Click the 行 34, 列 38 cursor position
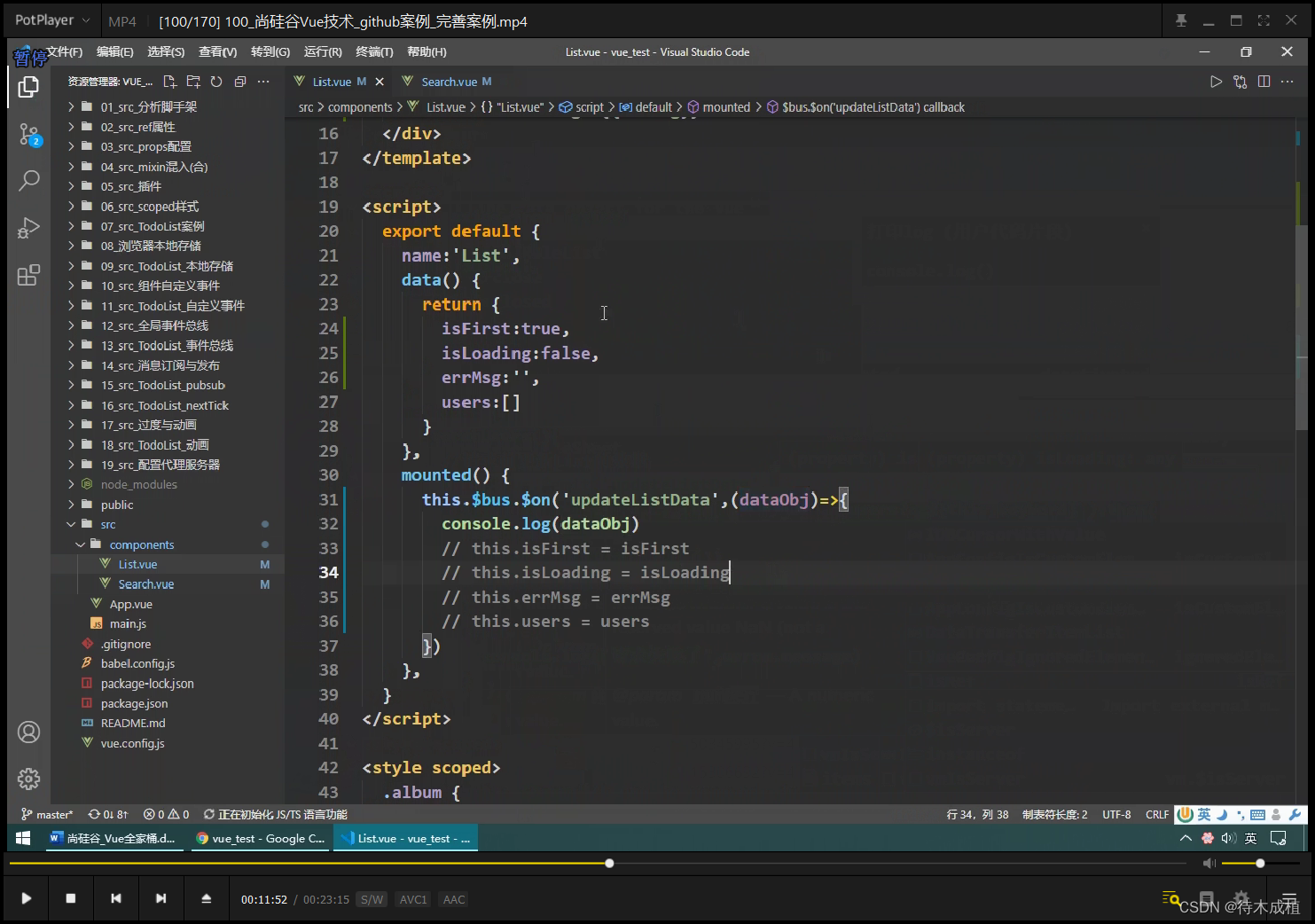 [x=977, y=814]
